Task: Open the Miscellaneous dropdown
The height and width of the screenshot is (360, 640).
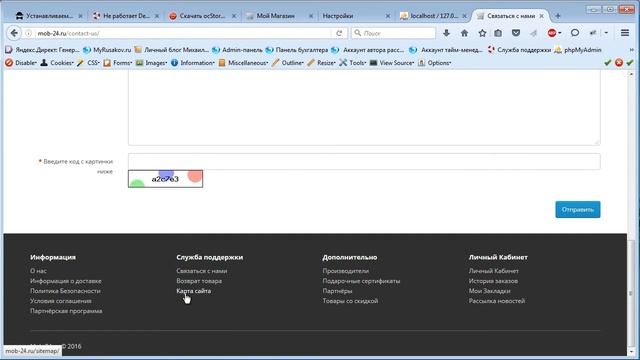Action: click(243, 63)
